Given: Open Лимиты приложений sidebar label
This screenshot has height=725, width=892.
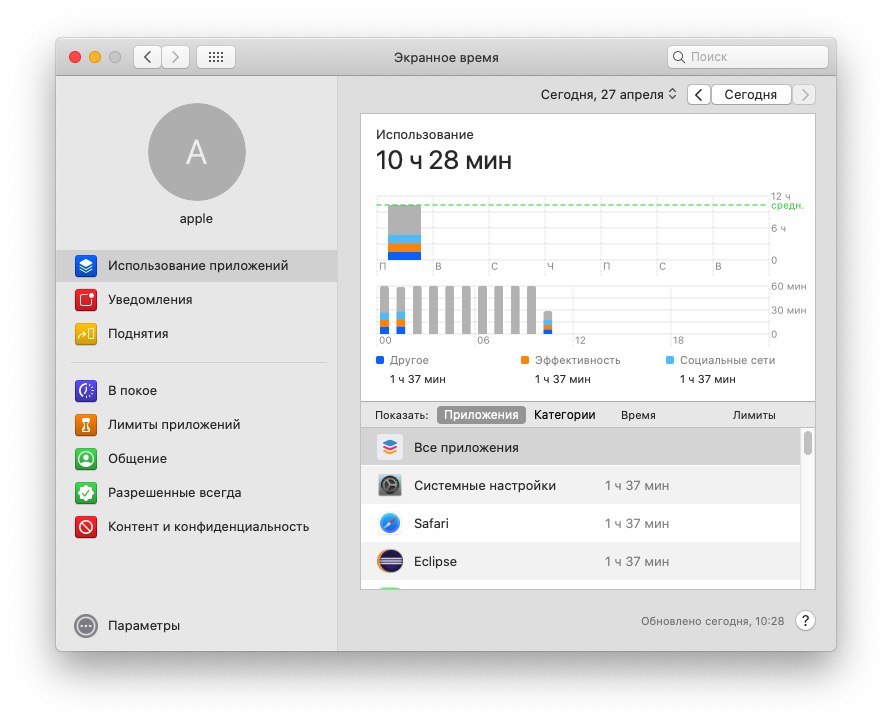Looking at the screenshot, I should click(x=174, y=425).
